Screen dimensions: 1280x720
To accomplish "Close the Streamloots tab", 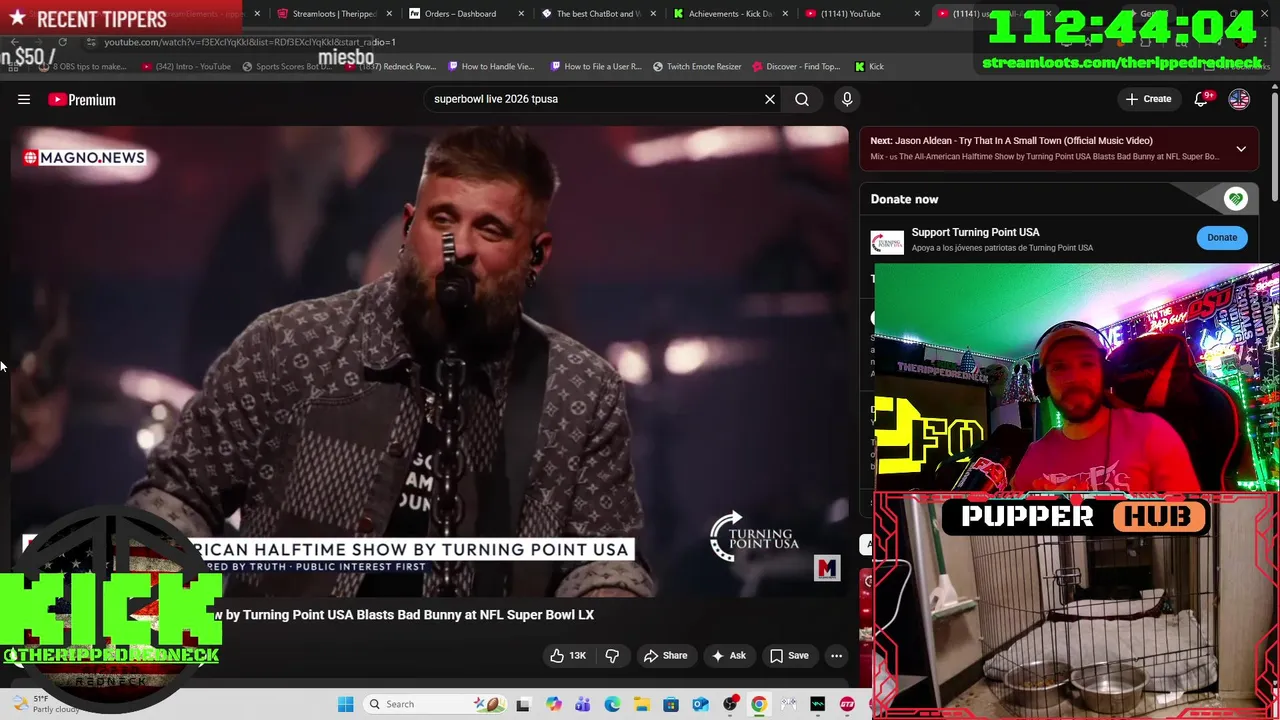I will coord(389,13).
